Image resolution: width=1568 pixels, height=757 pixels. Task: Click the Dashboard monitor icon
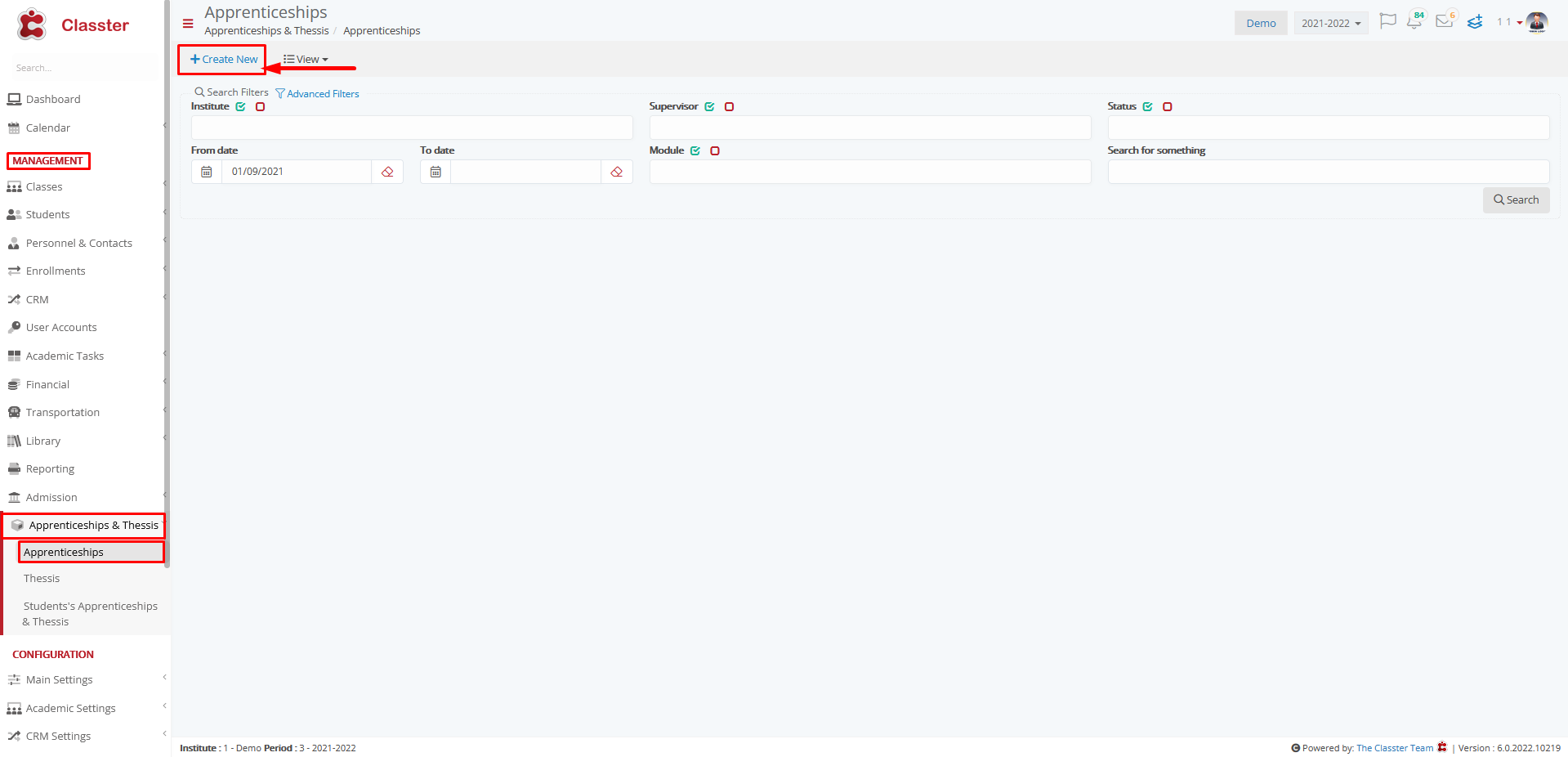point(14,99)
